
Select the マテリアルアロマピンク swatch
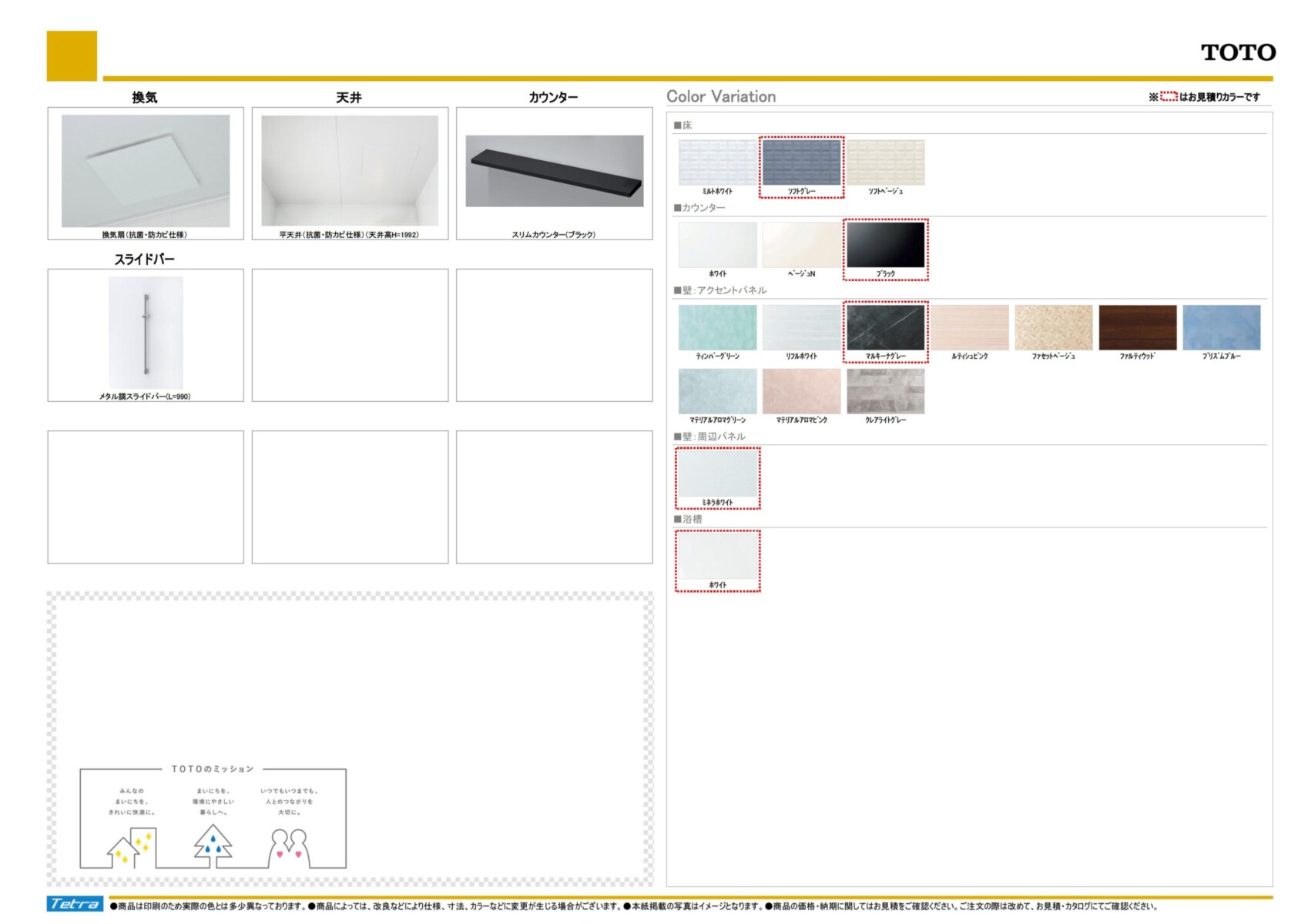point(801,391)
